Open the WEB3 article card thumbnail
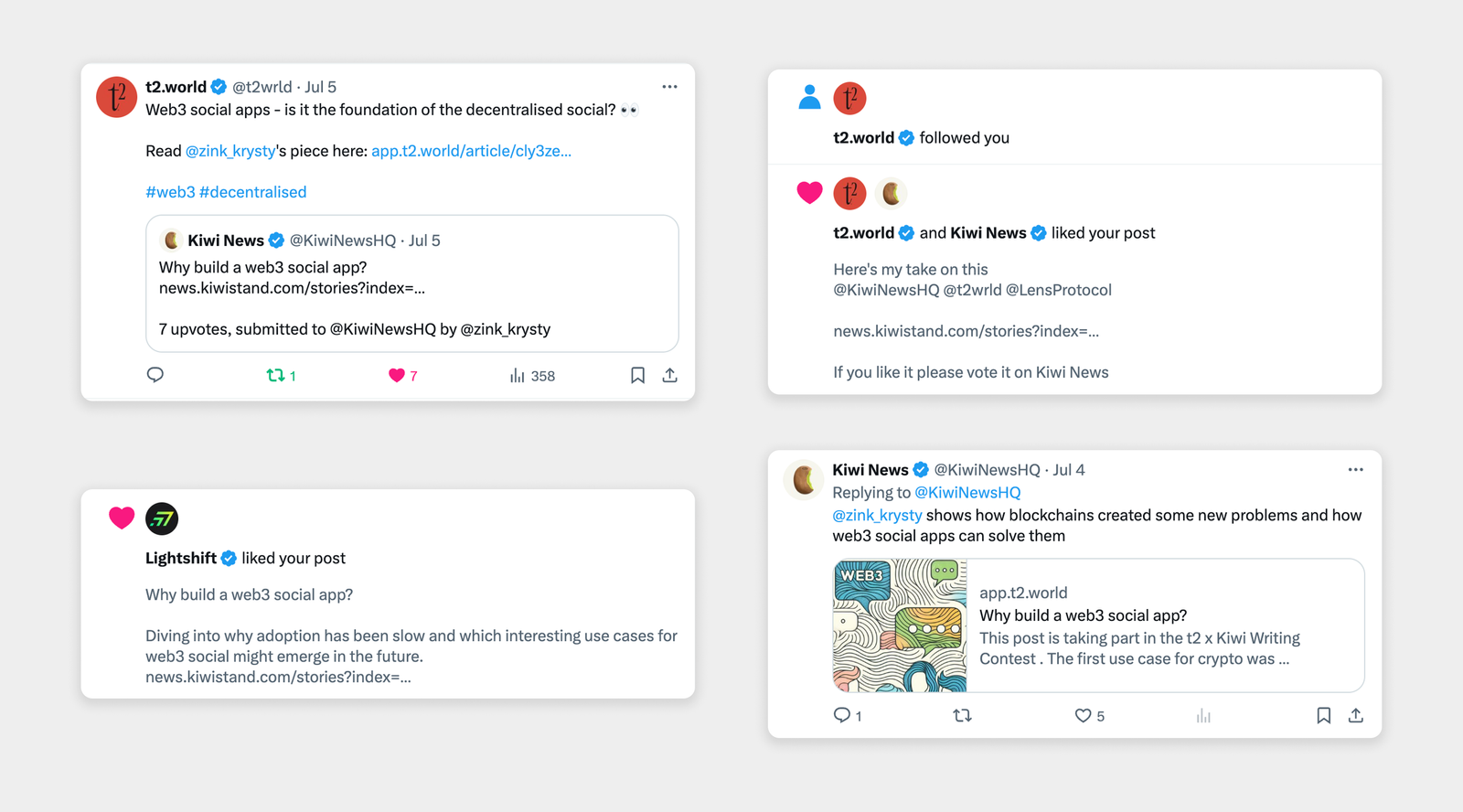 click(x=900, y=625)
